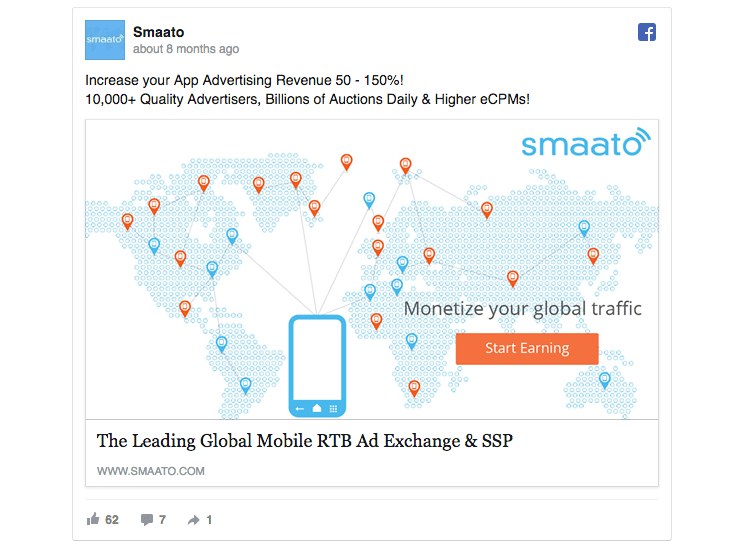
Task: Click the blue map pin on Australia
Action: click(x=604, y=380)
